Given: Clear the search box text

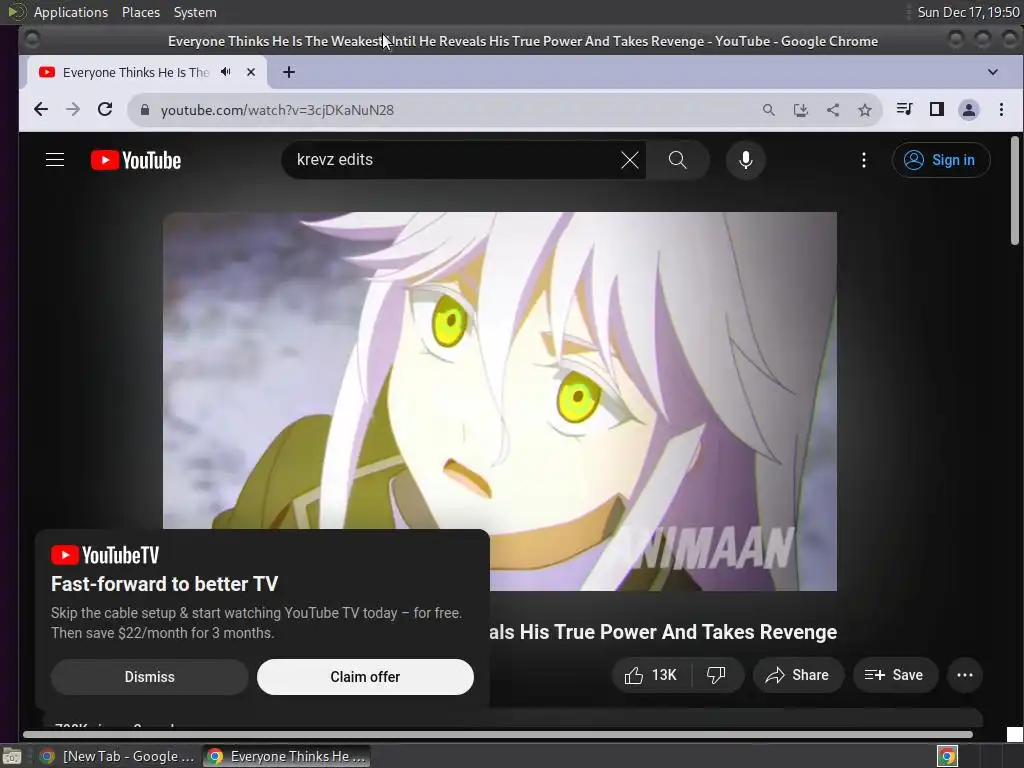Looking at the screenshot, I should coord(630,160).
